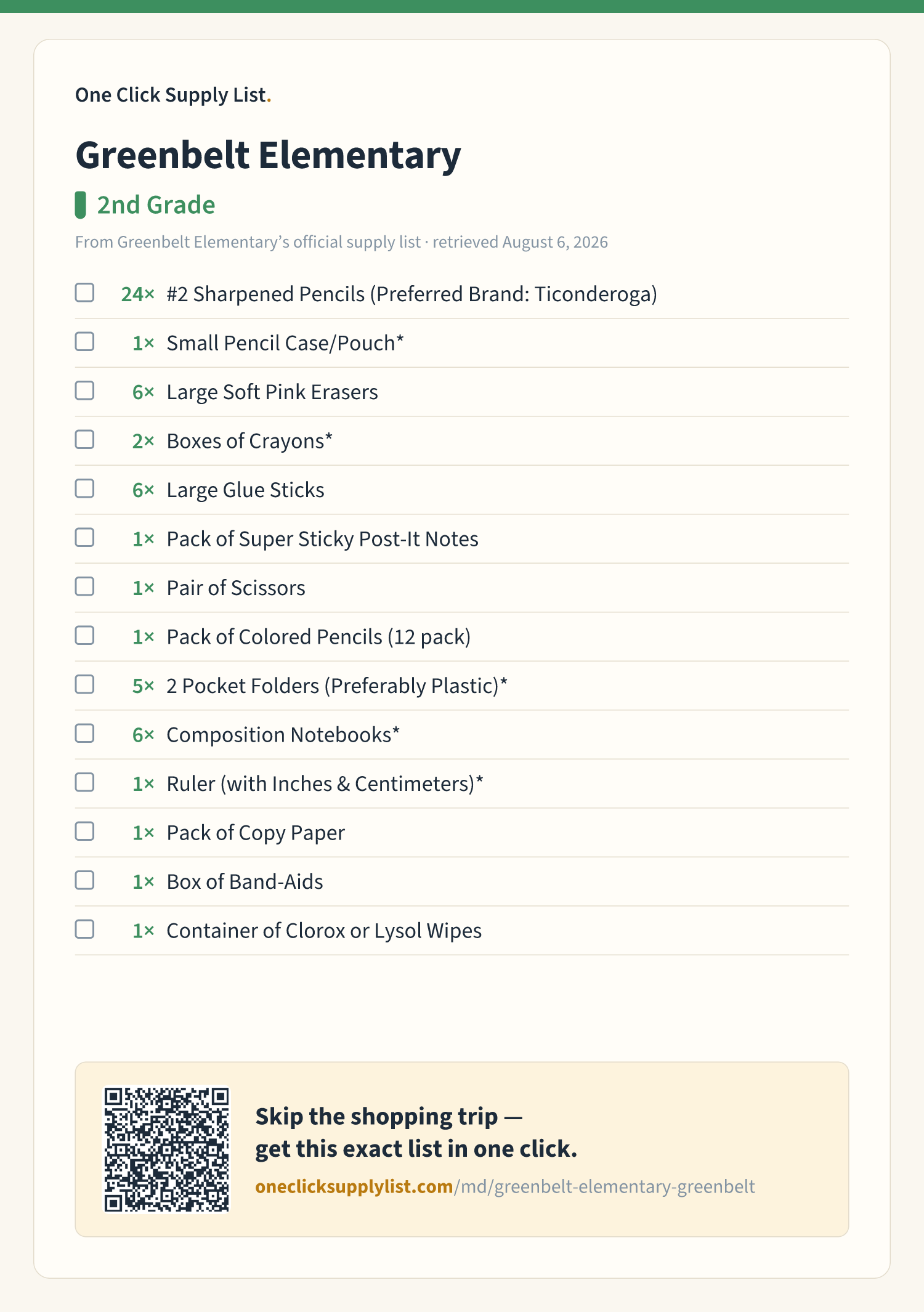The image size is (924, 1312).
Task: Click the green 2nd Grade marker icon
Action: pyautogui.click(x=81, y=205)
